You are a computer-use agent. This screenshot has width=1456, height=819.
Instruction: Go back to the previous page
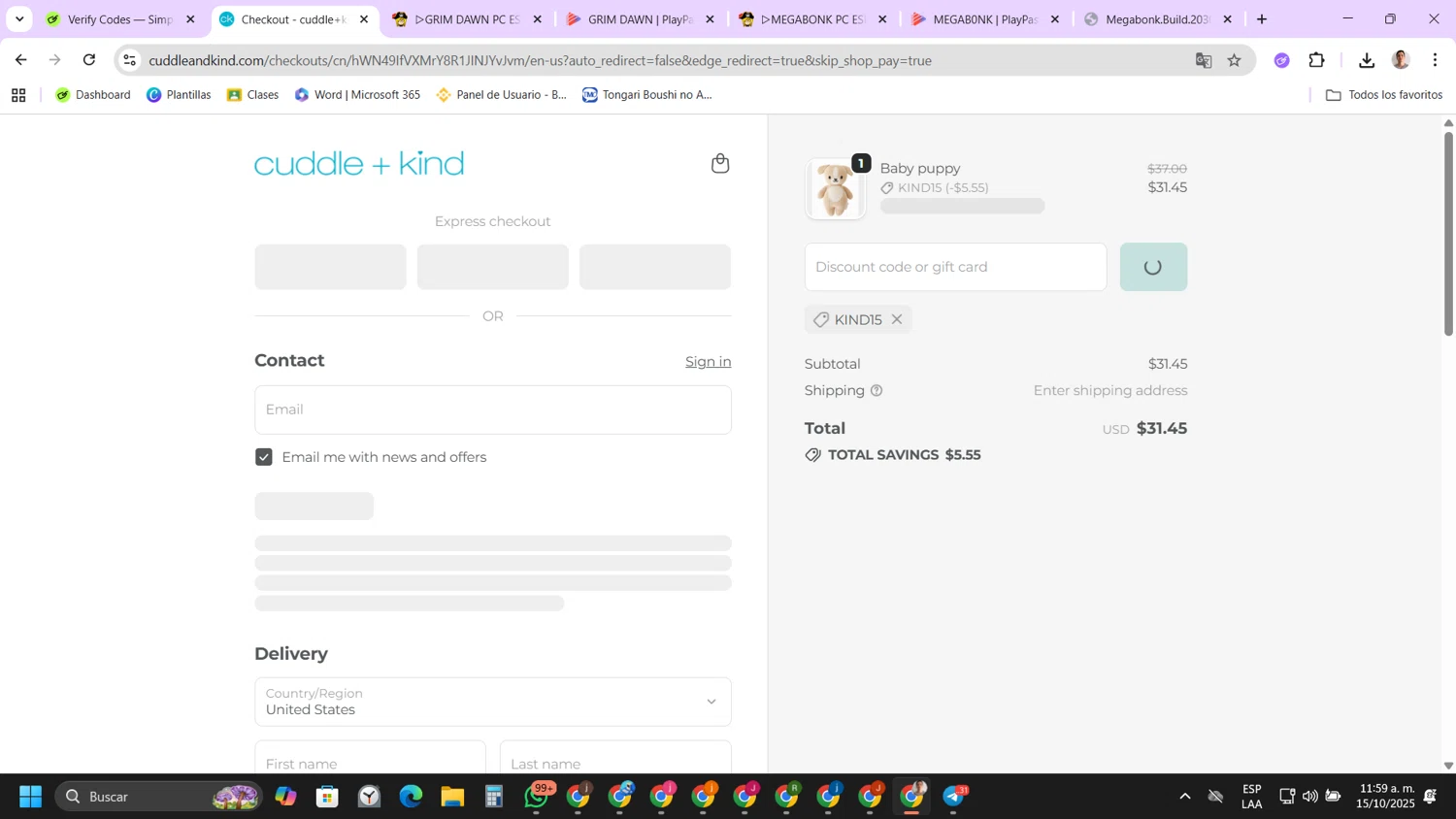pyautogui.click(x=21, y=60)
